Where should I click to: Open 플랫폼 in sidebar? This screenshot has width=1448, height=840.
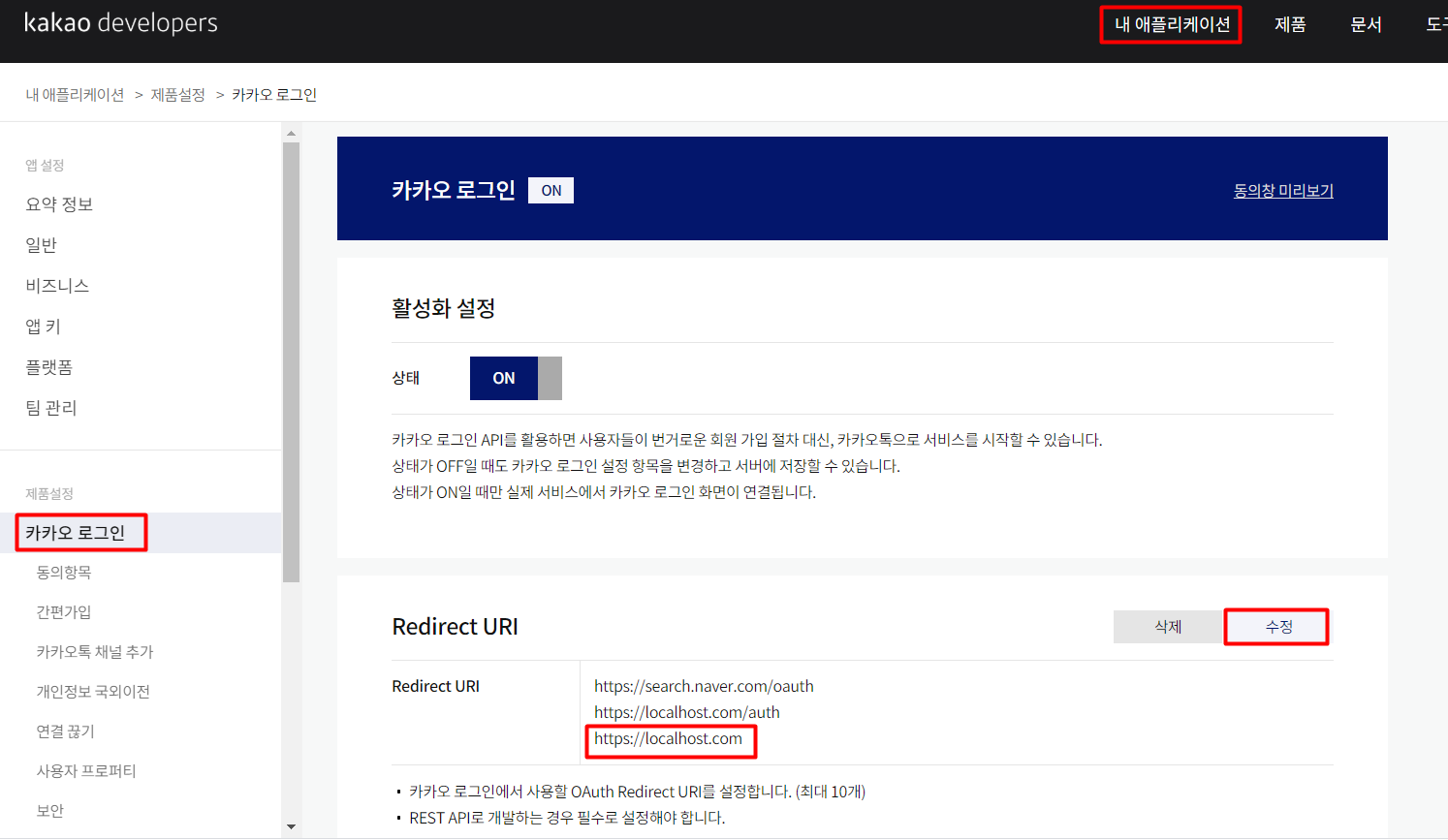point(48,367)
